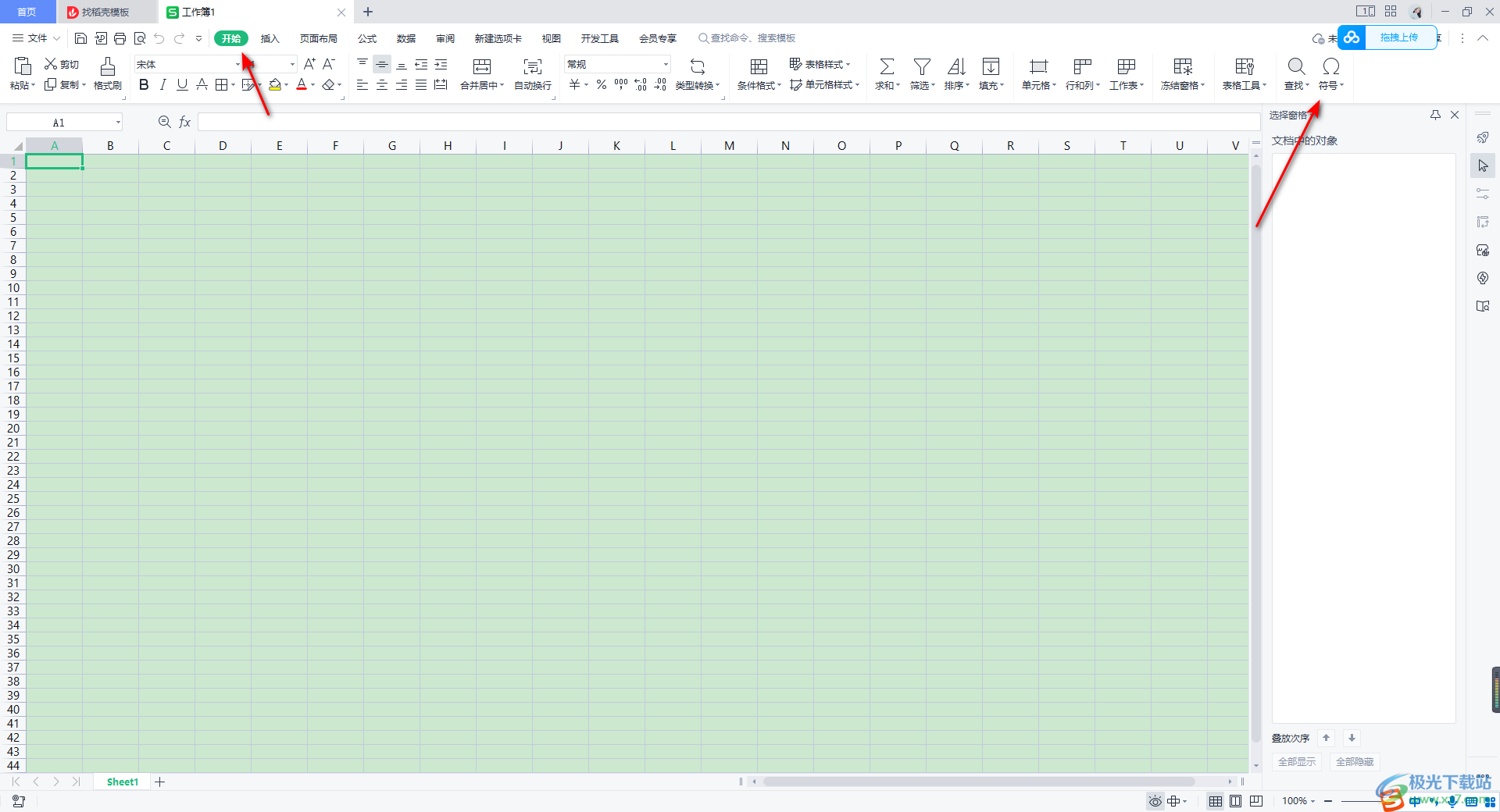
Task: Click the selection arrow icon in right sidebar
Action: (1483, 166)
